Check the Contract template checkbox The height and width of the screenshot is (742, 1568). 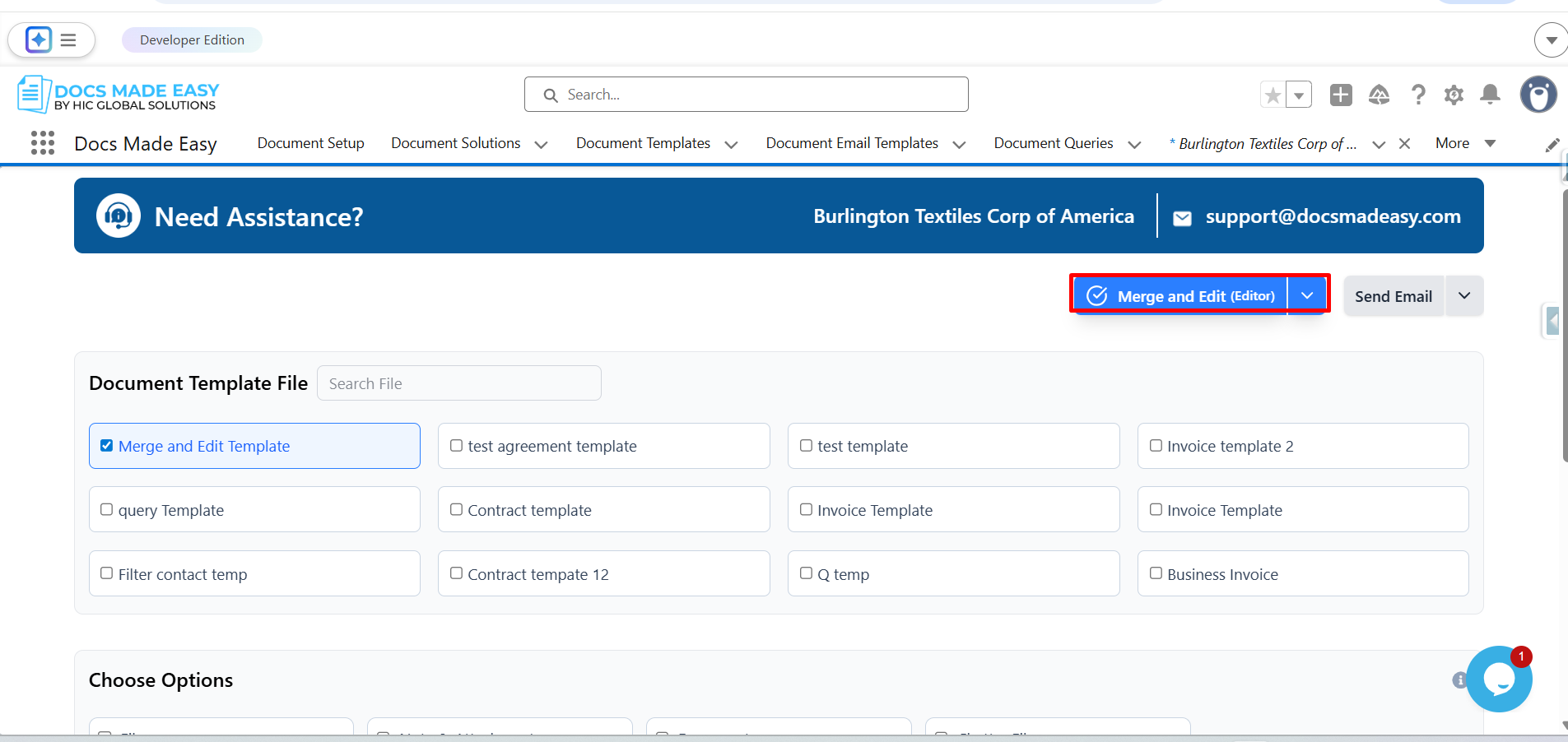tap(456, 510)
